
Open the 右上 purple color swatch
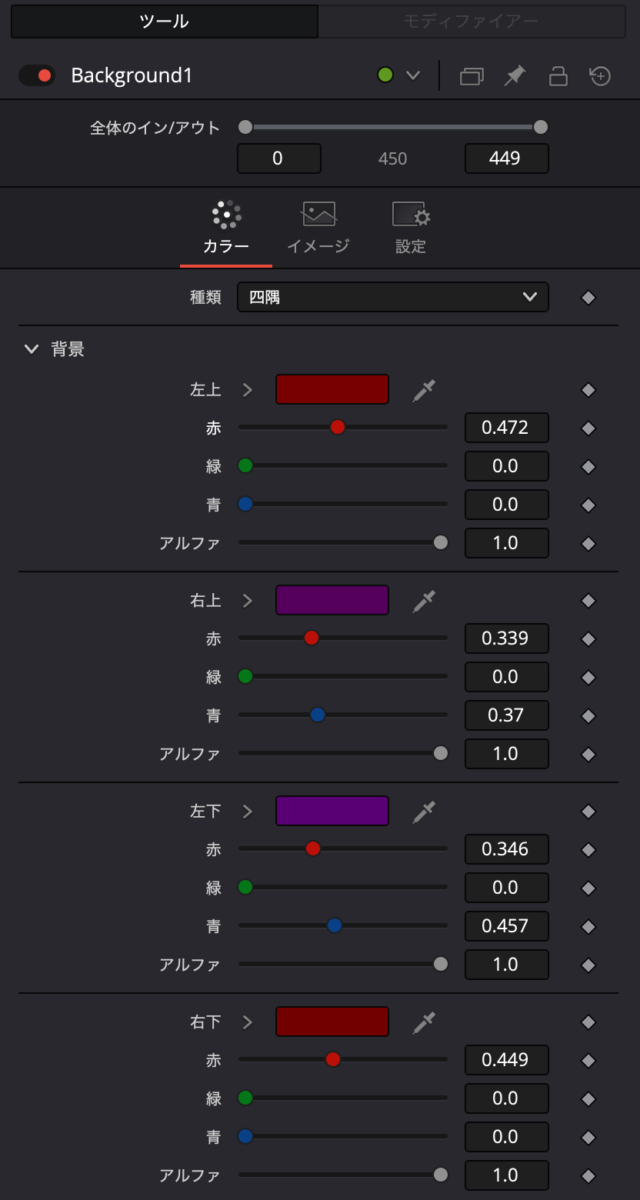click(x=332, y=600)
